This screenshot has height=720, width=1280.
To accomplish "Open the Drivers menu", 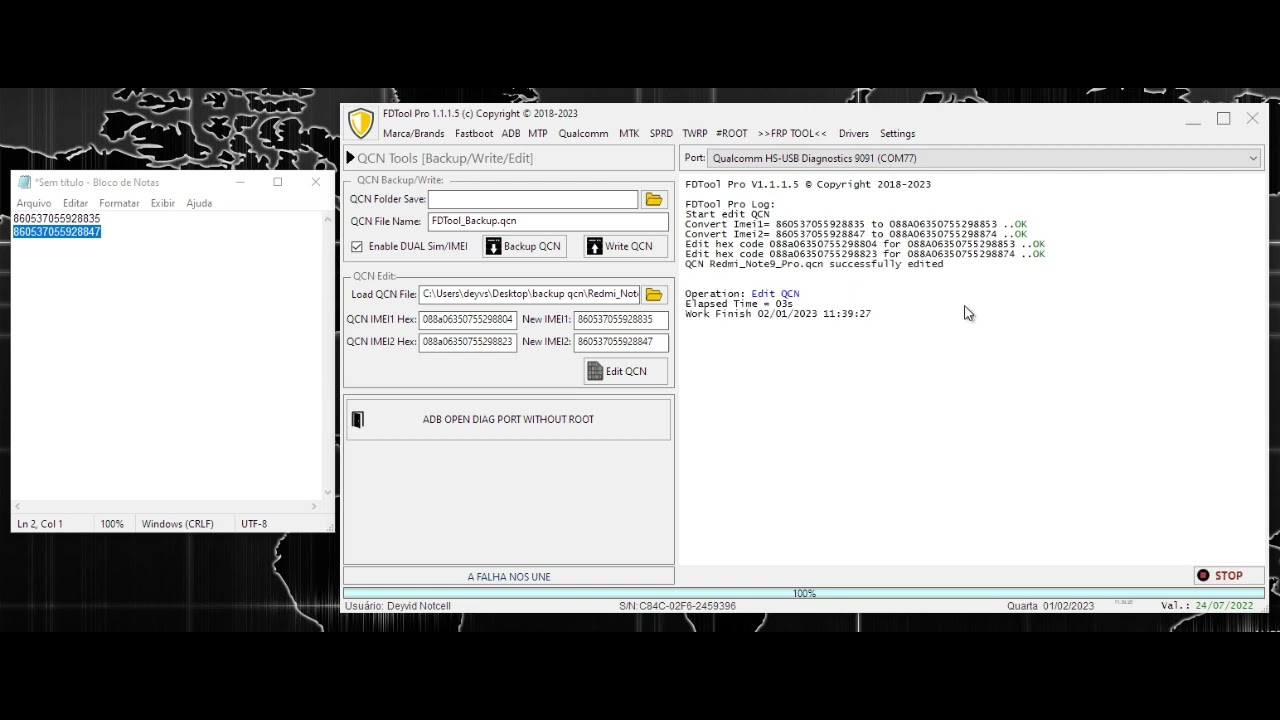I will coord(854,133).
